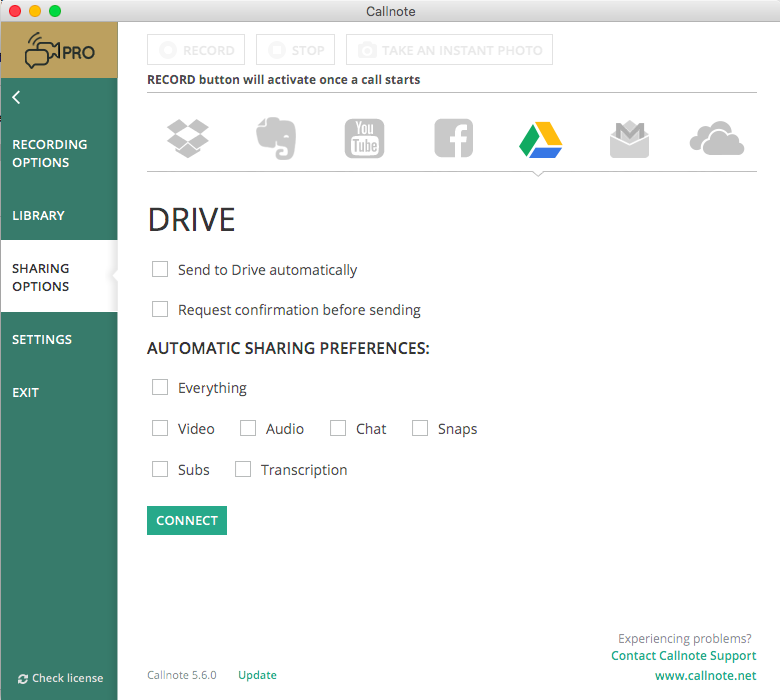Click Check license in sidebar

(61, 678)
